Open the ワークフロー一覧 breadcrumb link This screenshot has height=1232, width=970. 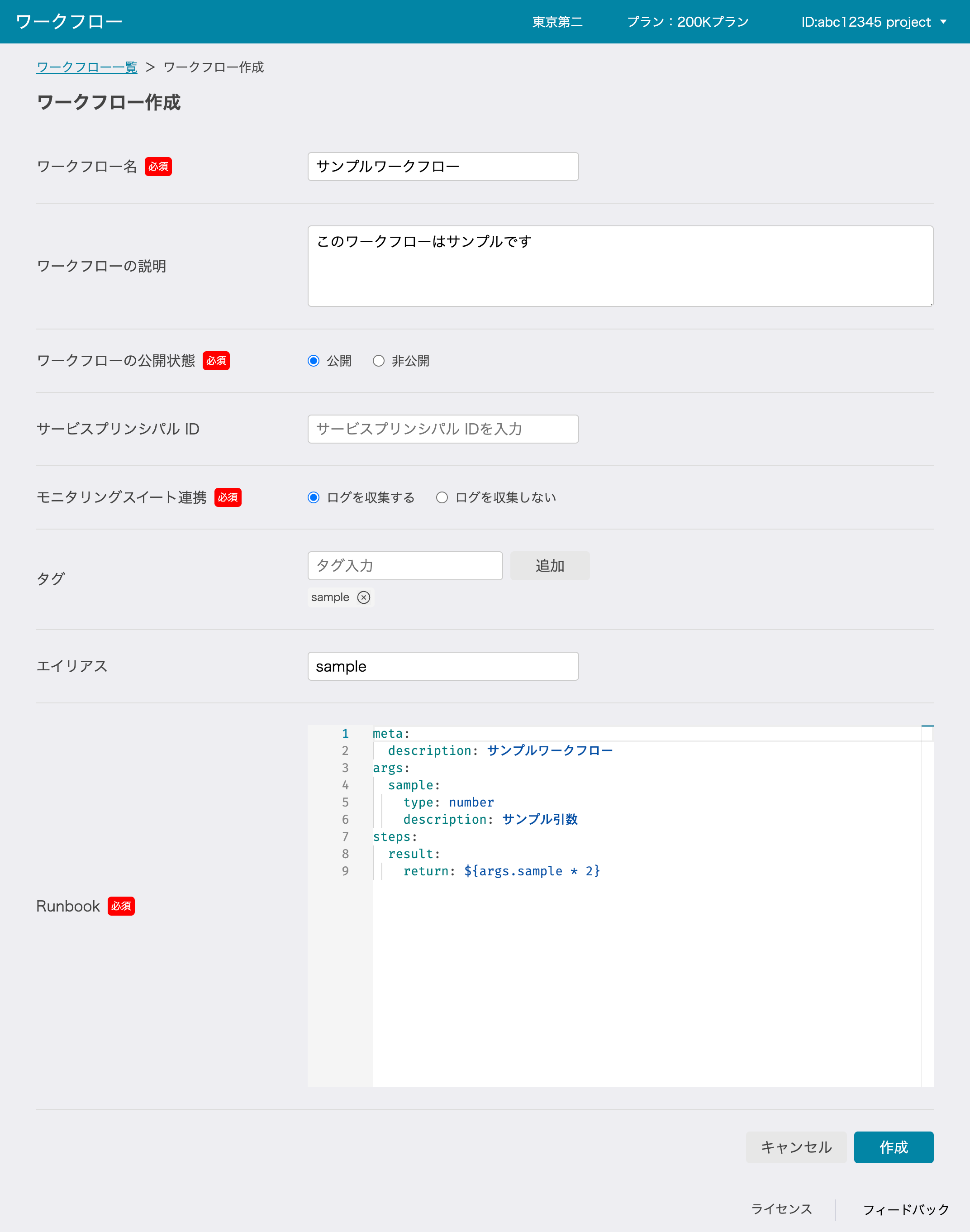click(86, 67)
